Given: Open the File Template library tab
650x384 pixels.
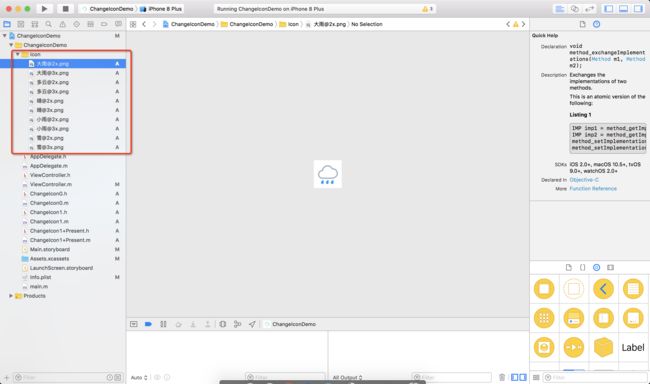Looking at the screenshot, I should (568, 267).
